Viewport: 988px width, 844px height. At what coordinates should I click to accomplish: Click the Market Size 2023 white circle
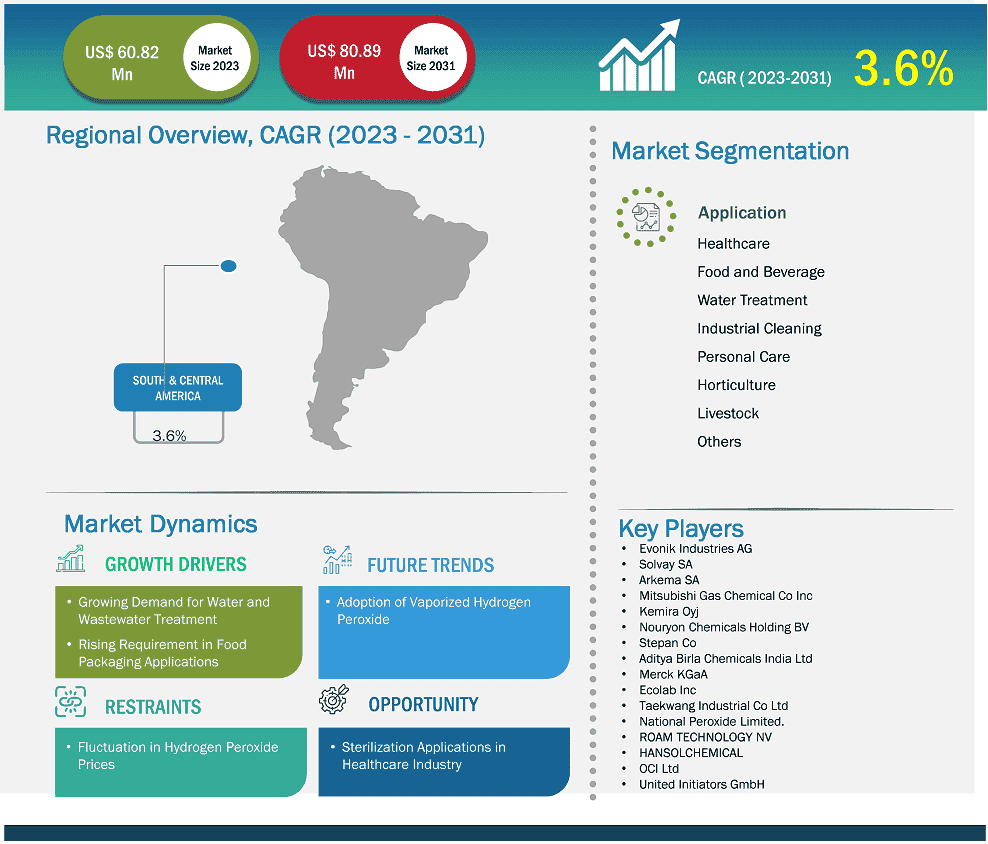[x=214, y=58]
